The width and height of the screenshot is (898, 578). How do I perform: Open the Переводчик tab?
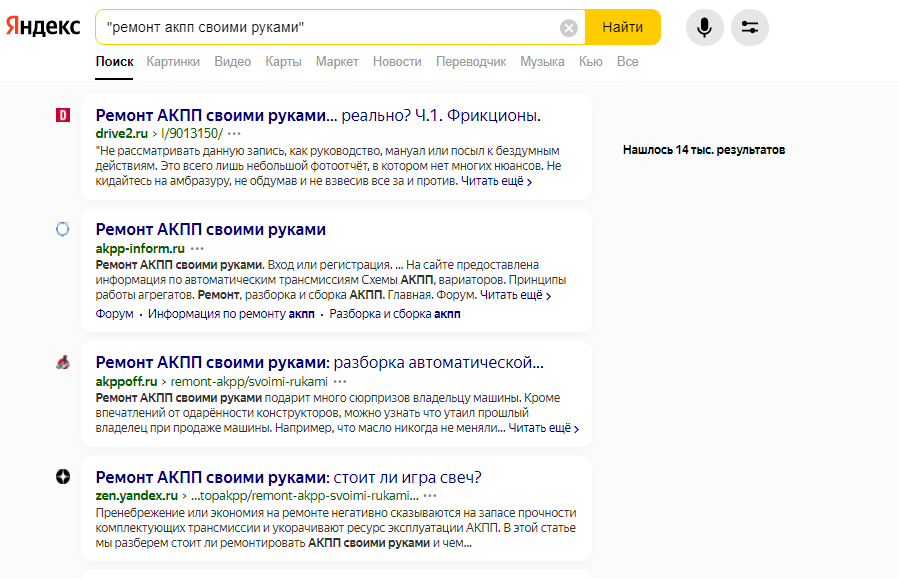click(471, 62)
